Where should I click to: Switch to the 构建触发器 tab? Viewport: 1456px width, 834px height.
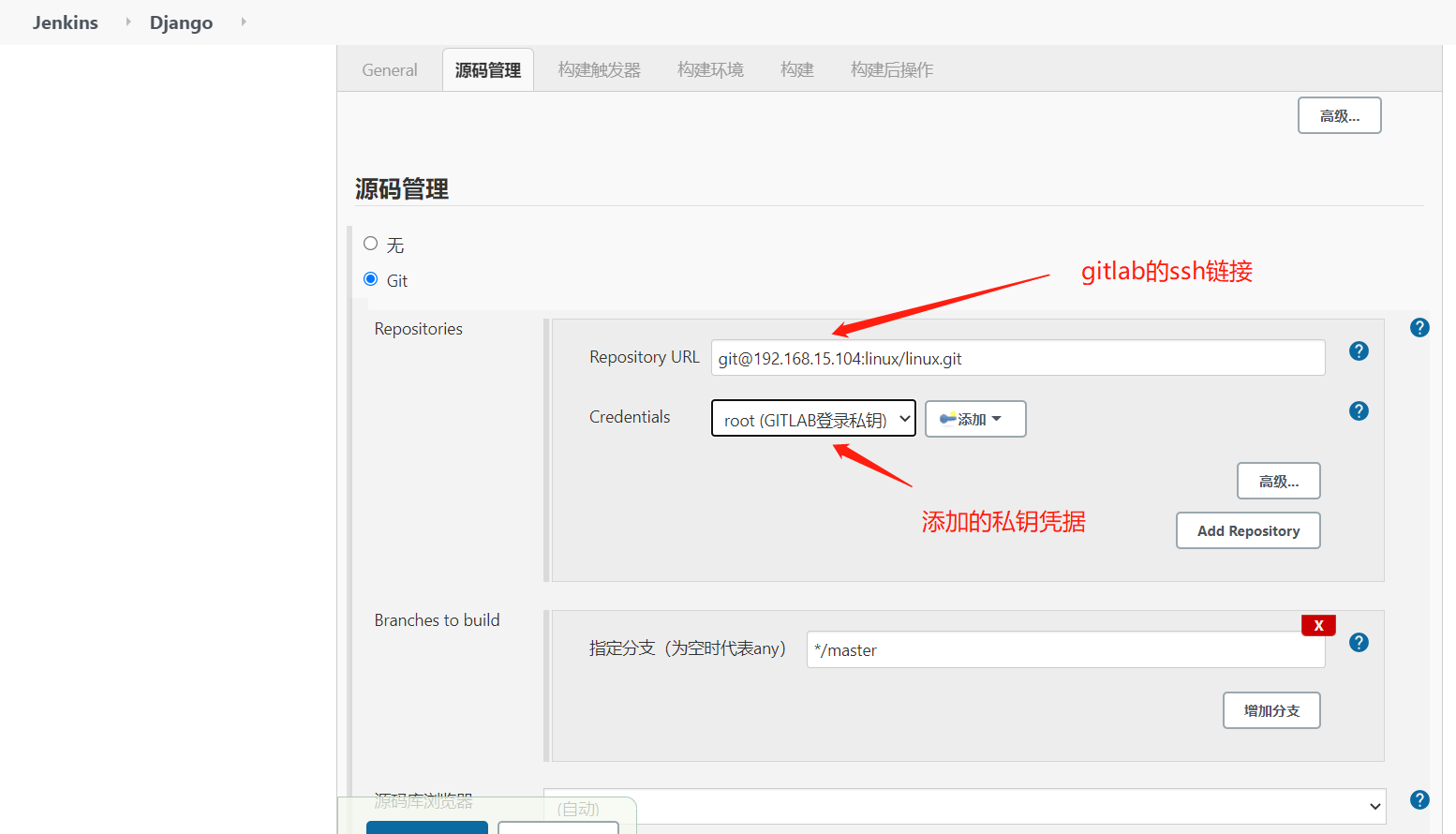(x=600, y=70)
